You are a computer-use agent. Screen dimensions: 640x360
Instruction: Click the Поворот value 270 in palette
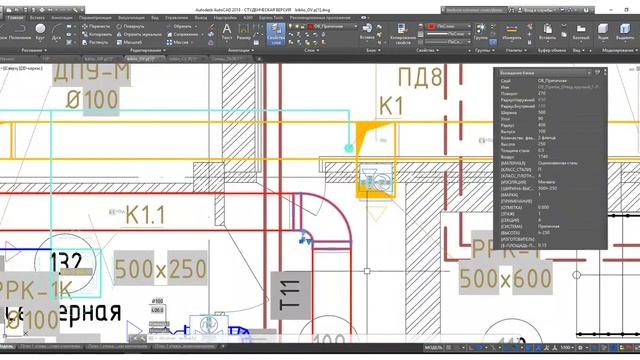(542, 93)
